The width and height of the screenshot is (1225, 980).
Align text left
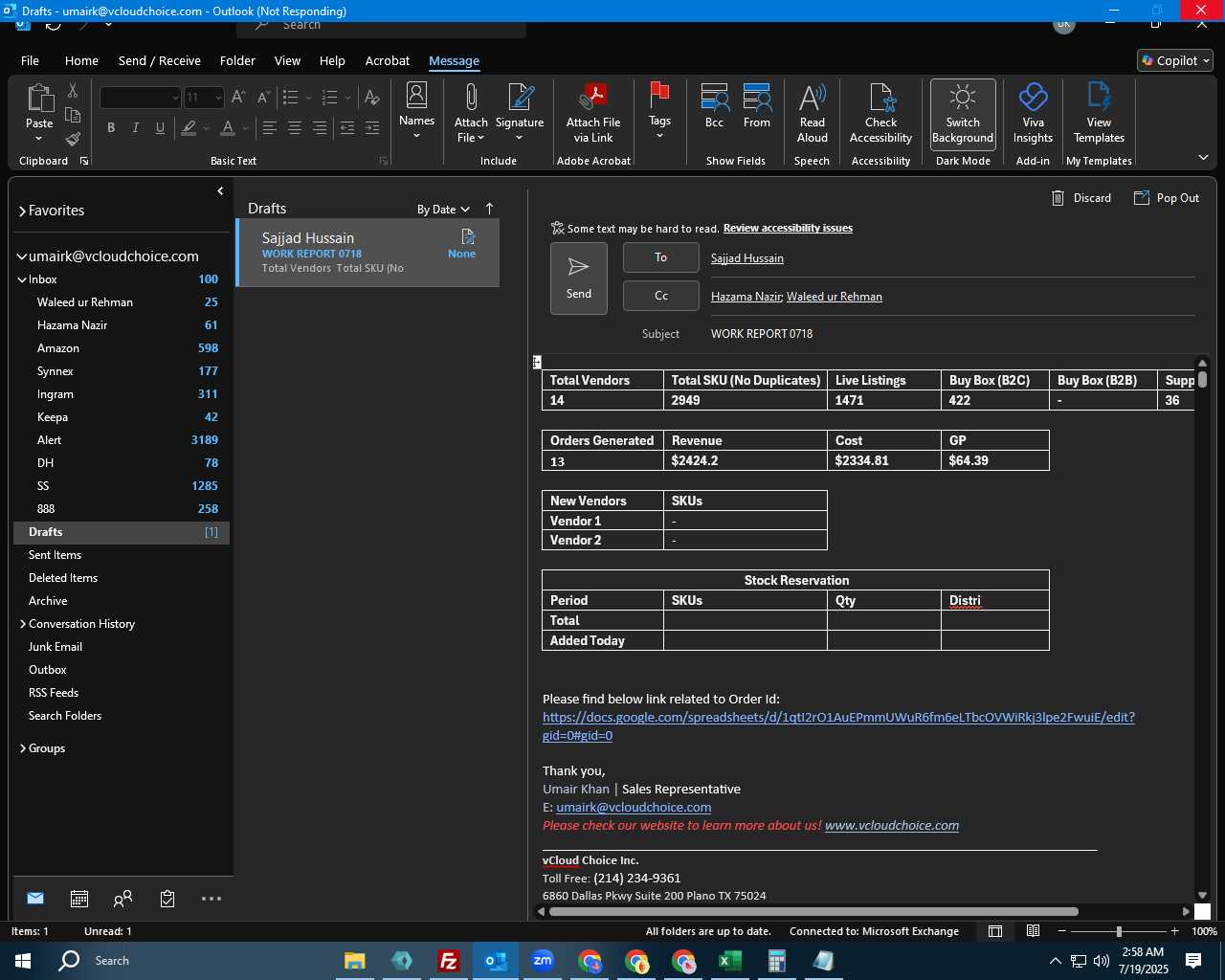click(270, 127)
